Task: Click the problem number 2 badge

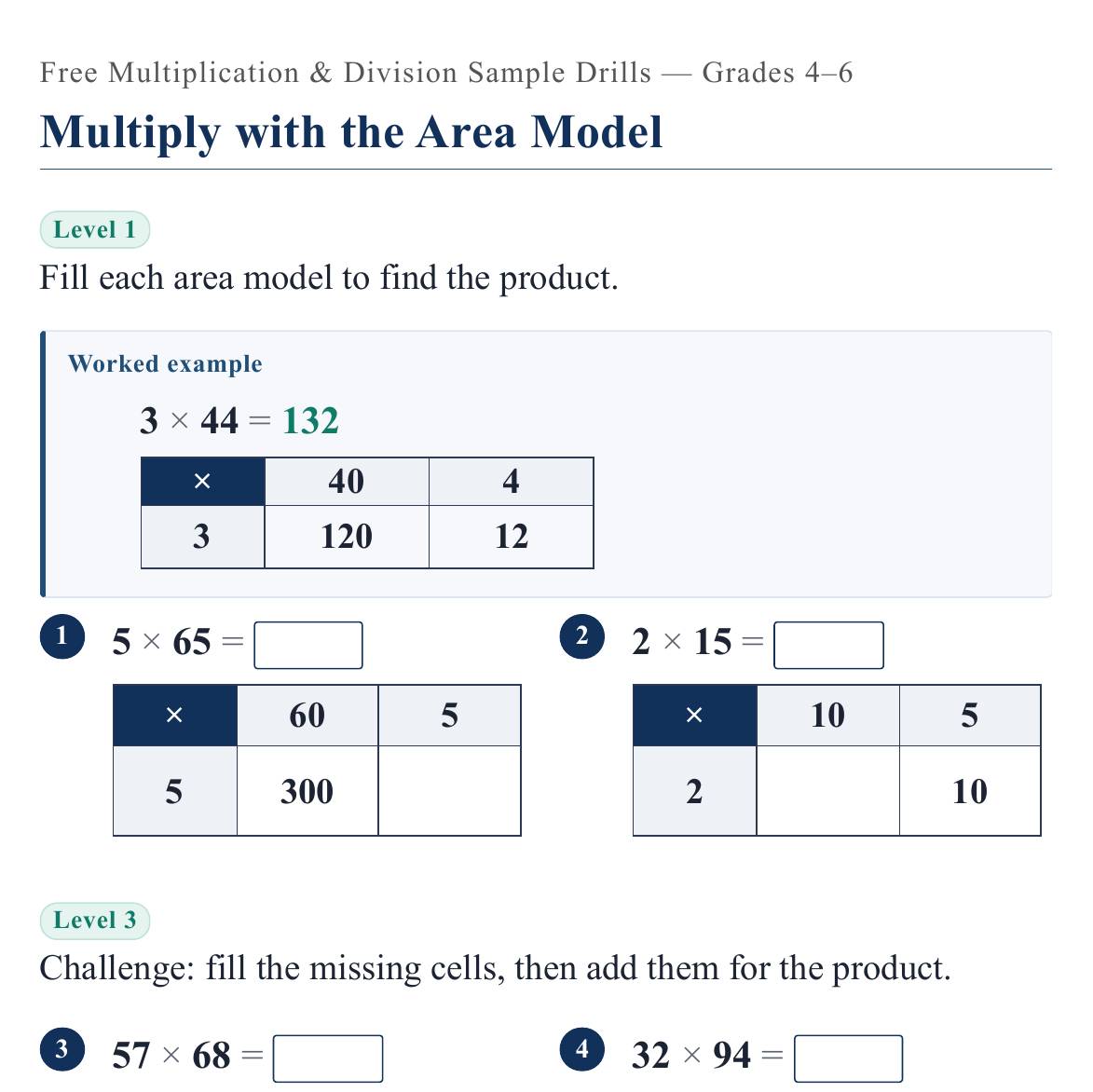Action: (582, 636)
